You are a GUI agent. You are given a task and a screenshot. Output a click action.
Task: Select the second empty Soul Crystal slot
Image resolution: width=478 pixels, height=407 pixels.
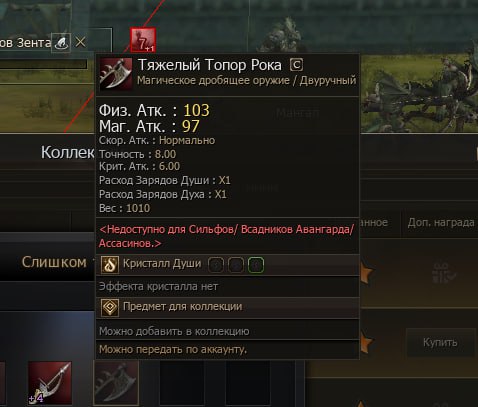coord(236,265)
